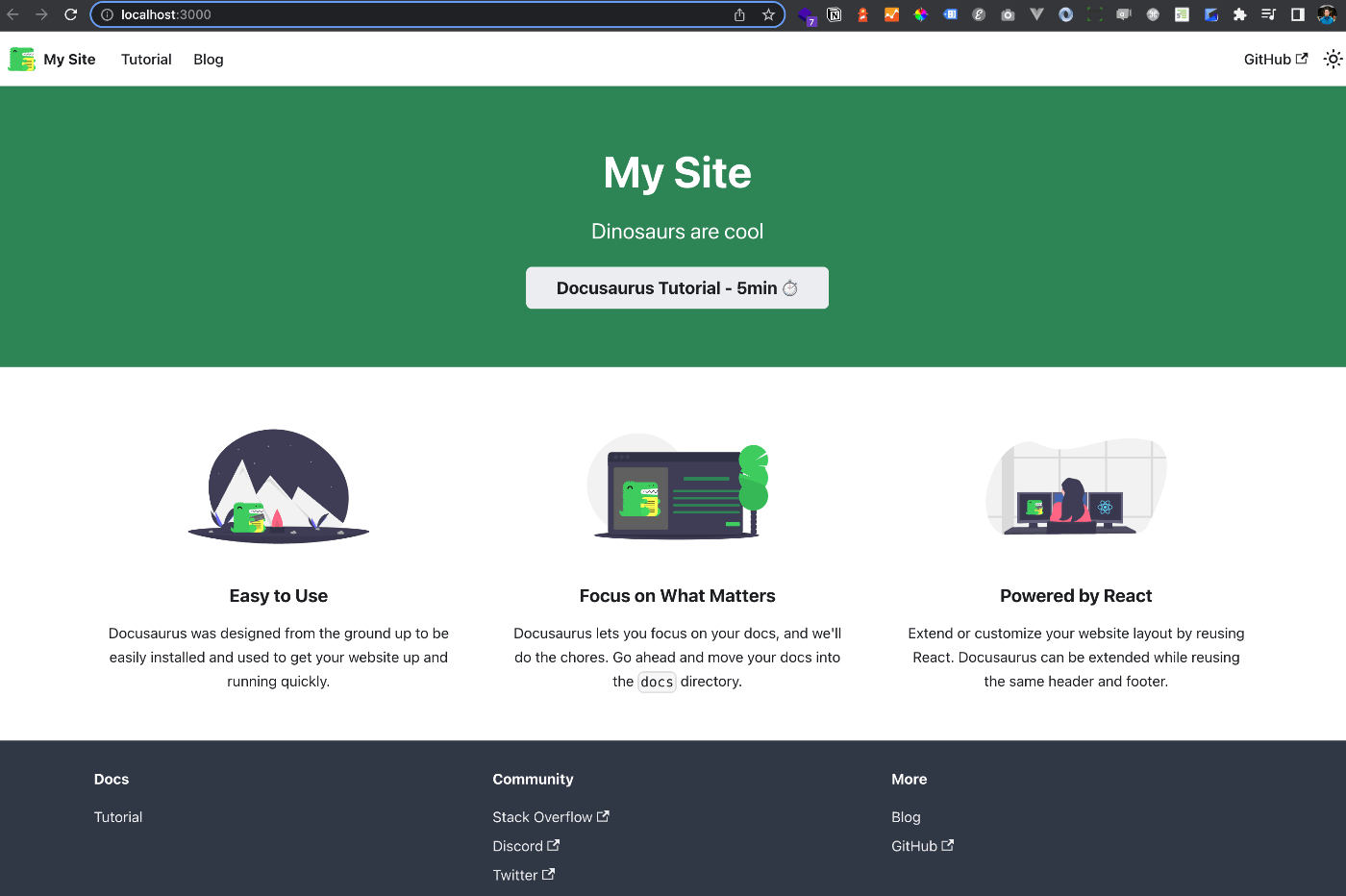The width and height of the screenshot is (1346, 896).
Task: Click the color wheel extension icon
Action: pyautogui.click(x=921, y=14)
